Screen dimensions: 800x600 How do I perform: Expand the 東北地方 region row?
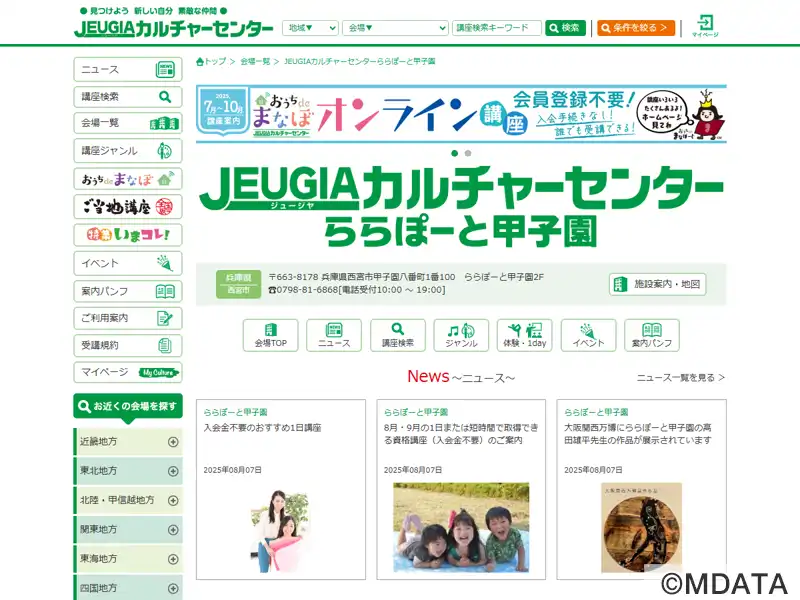click(x=128, y=471)
